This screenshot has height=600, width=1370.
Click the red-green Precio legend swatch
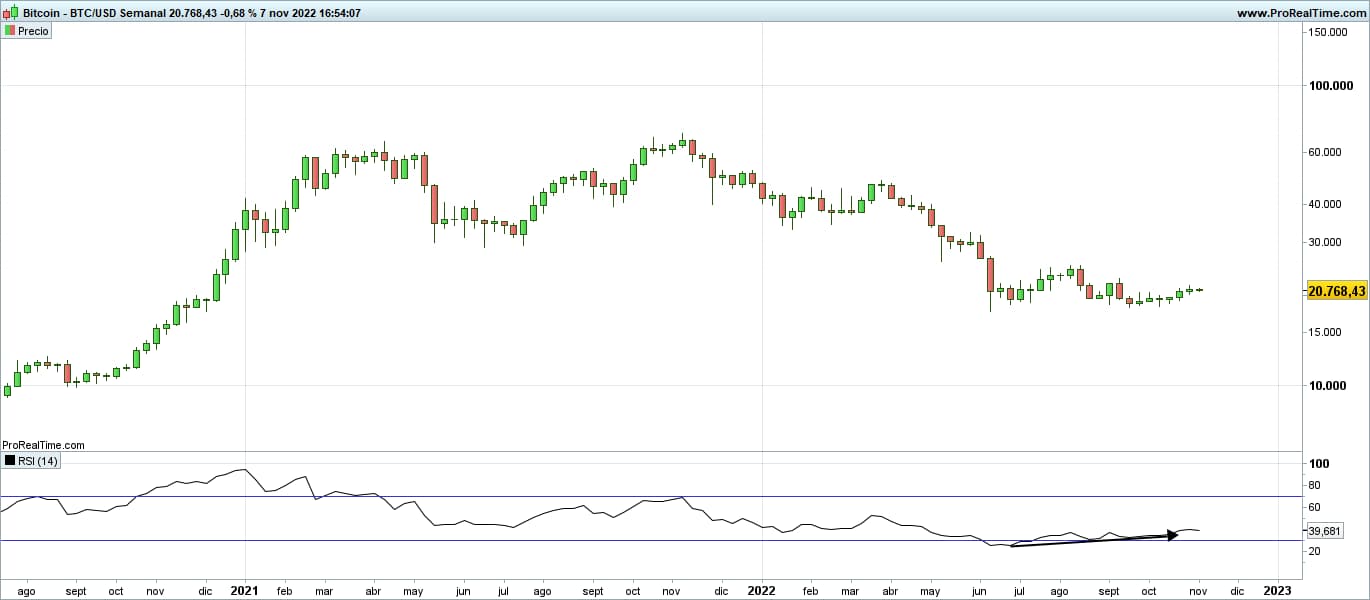pyautogui.click(x=10, y=31)
